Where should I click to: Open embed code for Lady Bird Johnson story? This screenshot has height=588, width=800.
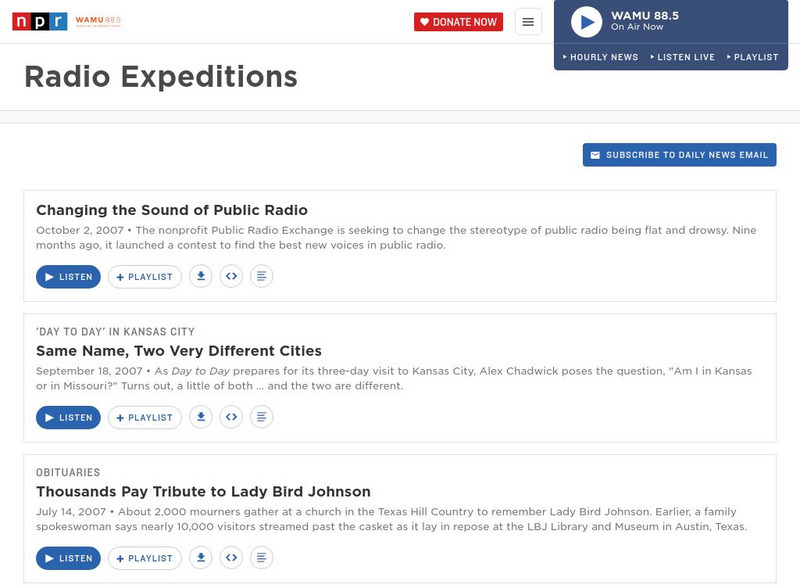click(231, 557)
